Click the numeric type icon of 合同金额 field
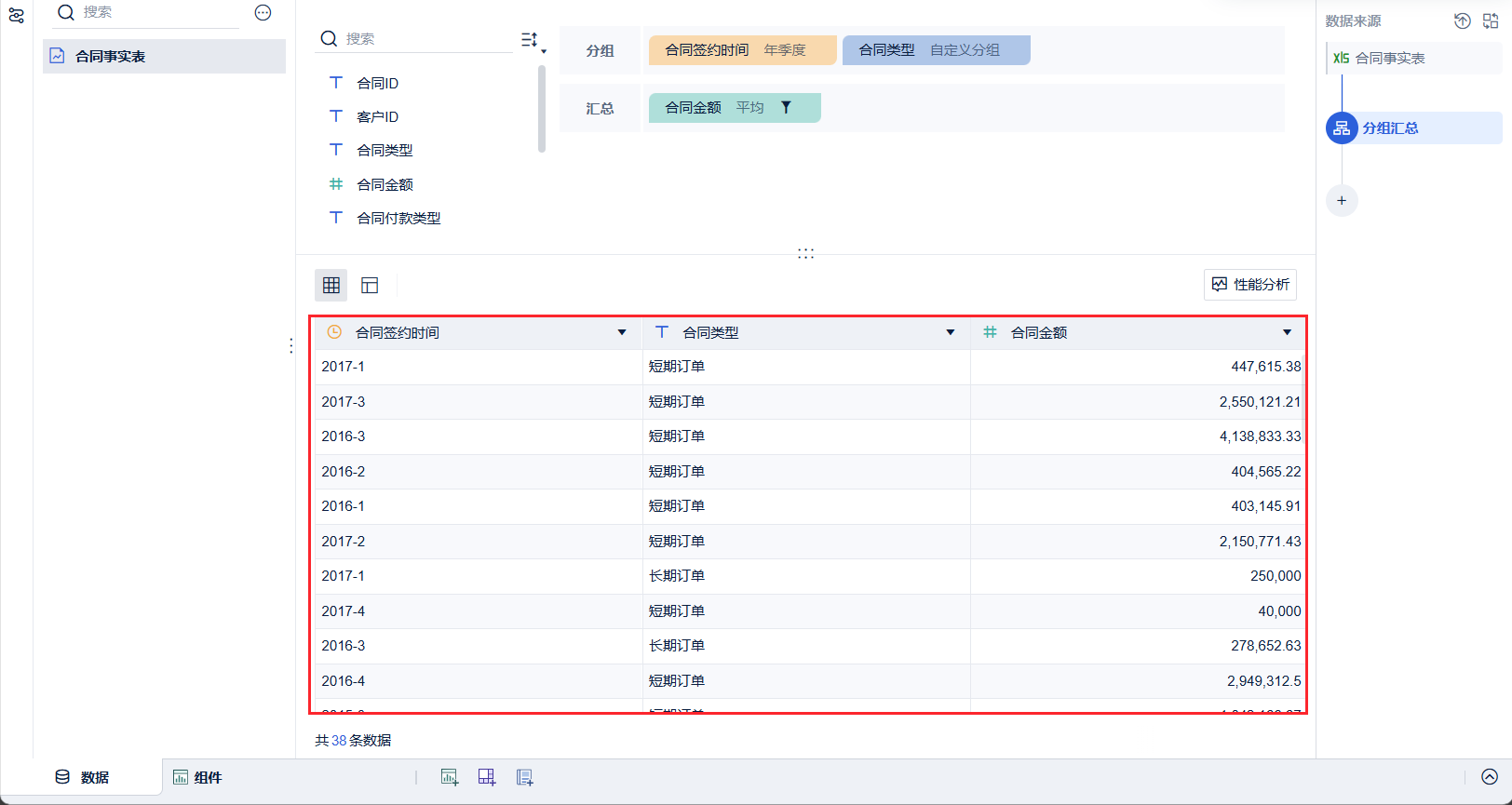Screen dimensions: 1512x805 (336, 184)
